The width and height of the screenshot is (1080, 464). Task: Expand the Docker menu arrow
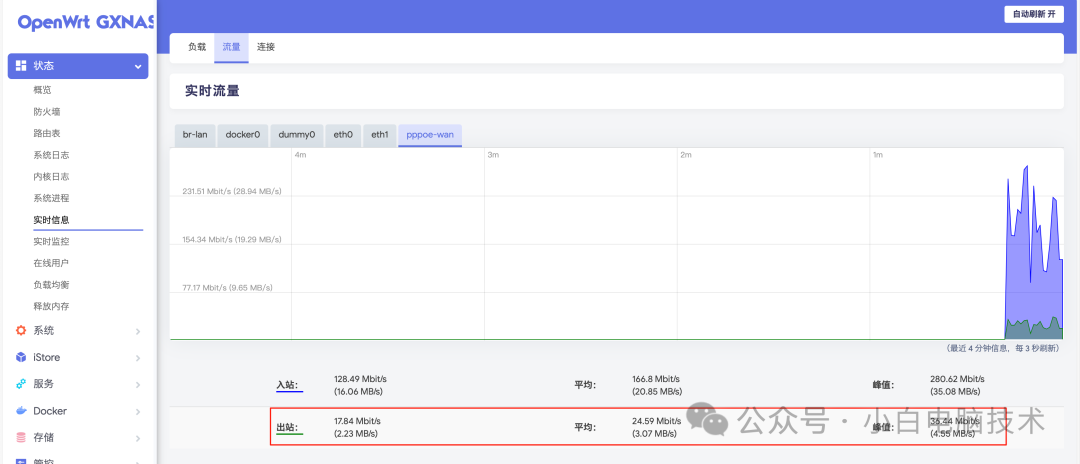[x=138, y=412]
